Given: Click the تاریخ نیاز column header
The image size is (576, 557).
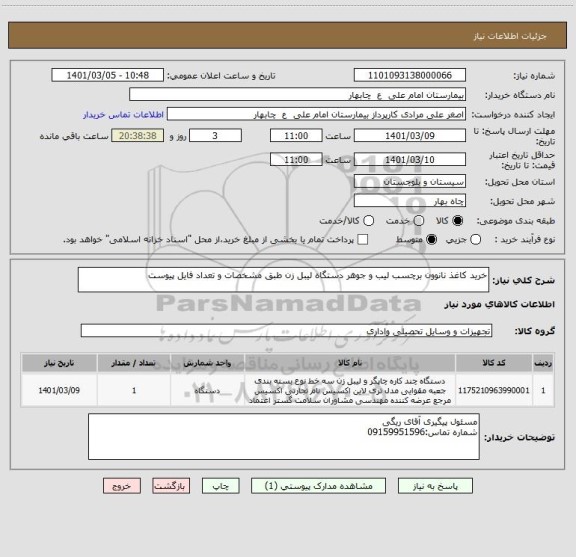Looking at the screenshot, I should tap(59, 363).
